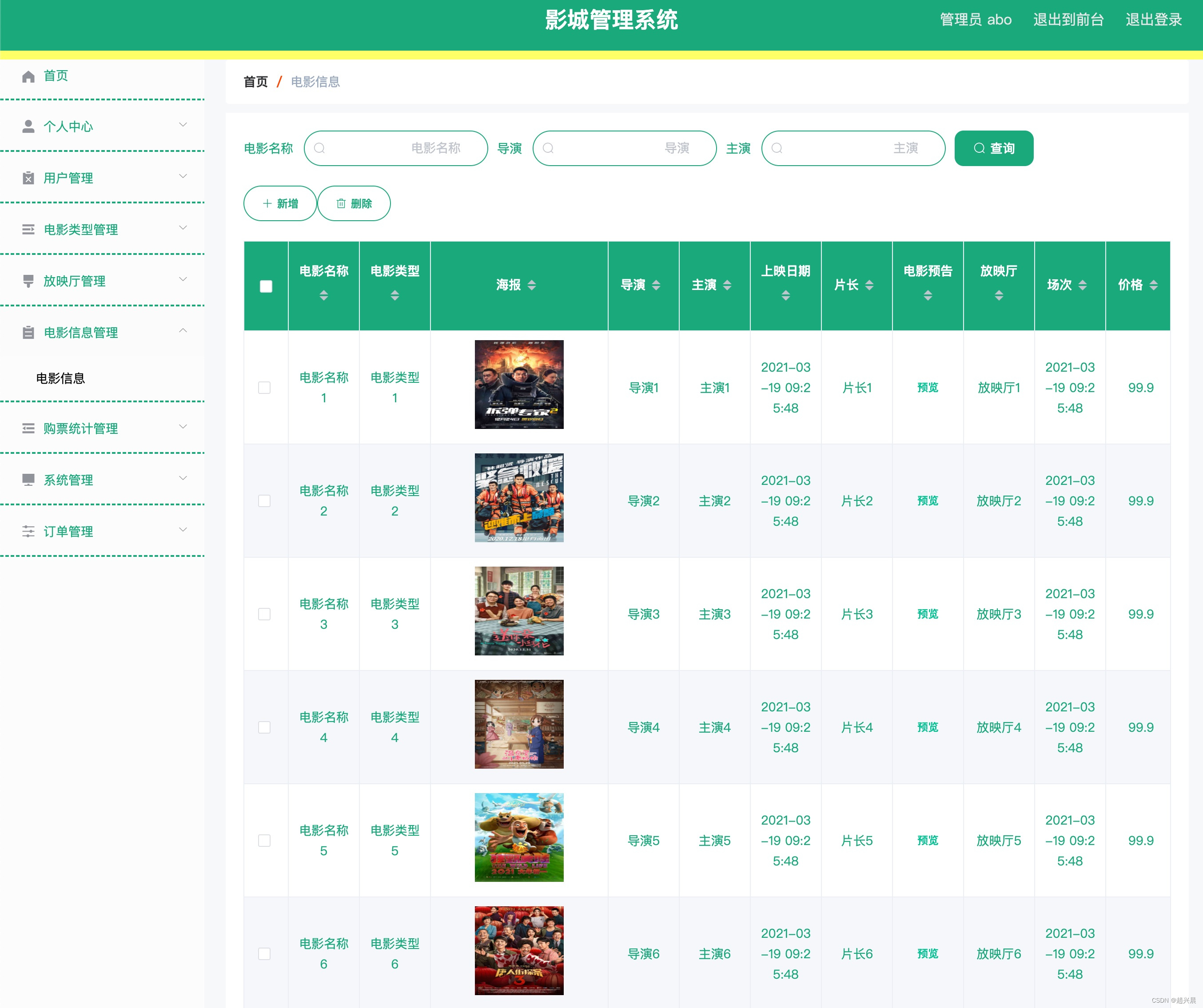Sort table by 价格 column arrows
The image size is (1203, 1008).
[1153, 285]
